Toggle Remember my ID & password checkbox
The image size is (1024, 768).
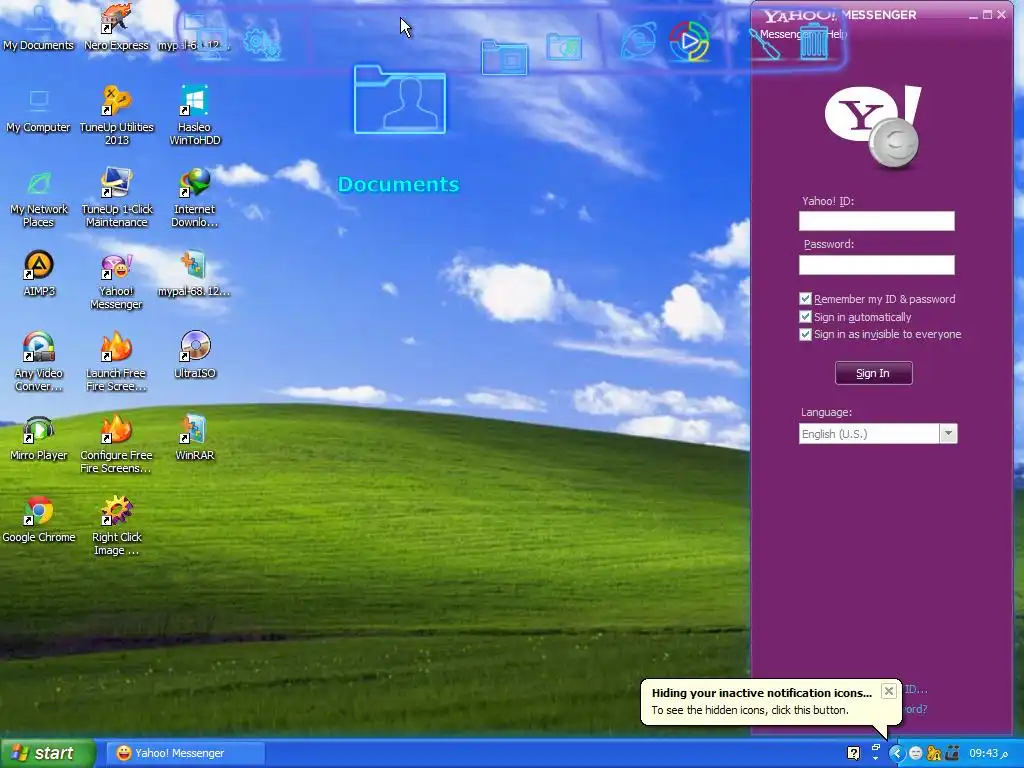[805, 299]
